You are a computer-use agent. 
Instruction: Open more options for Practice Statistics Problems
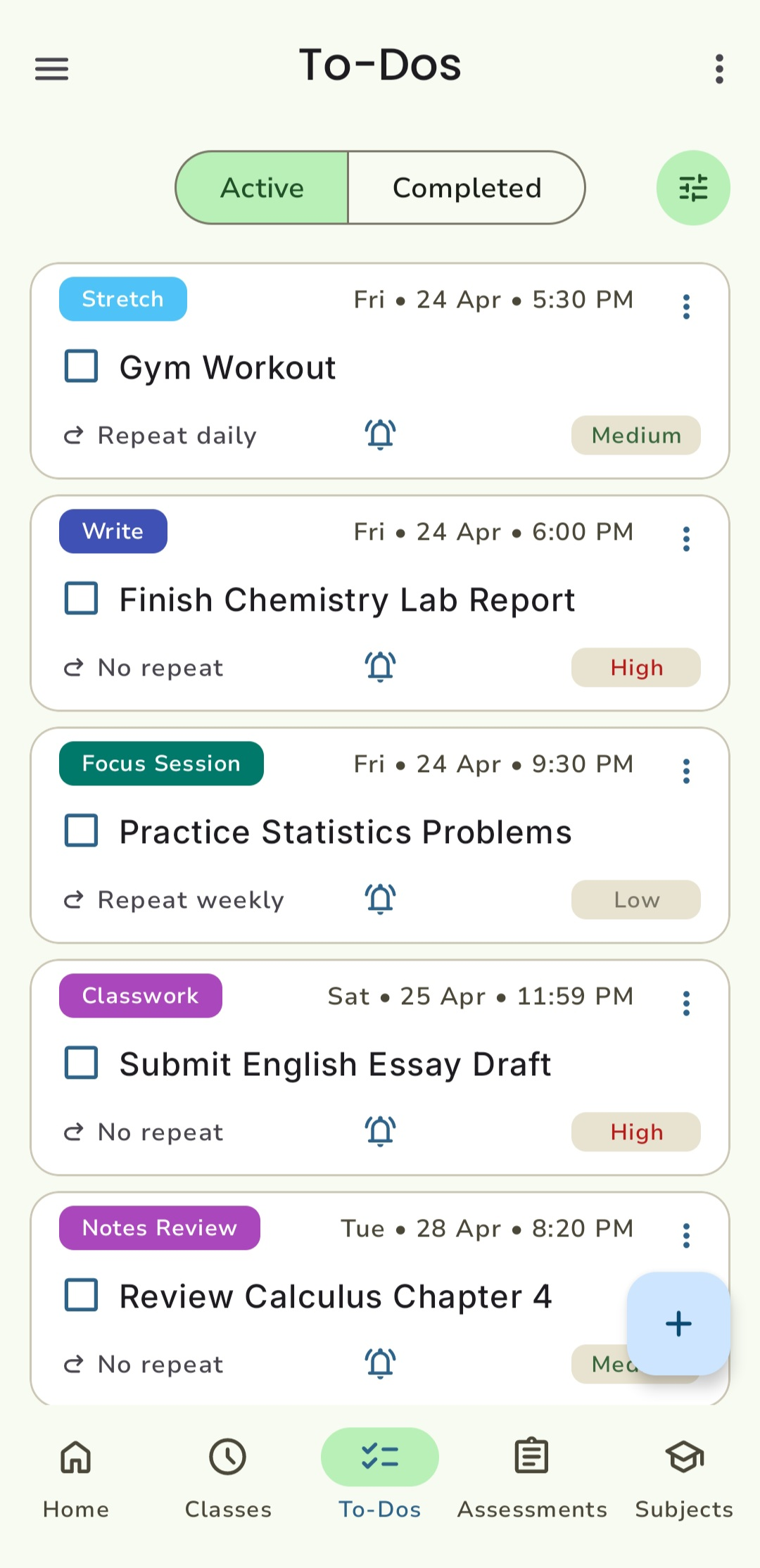(686, 771)
